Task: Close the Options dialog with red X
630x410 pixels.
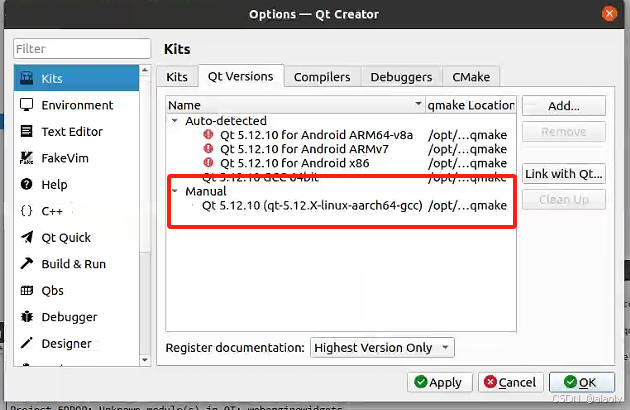Action: coord(609,14)
